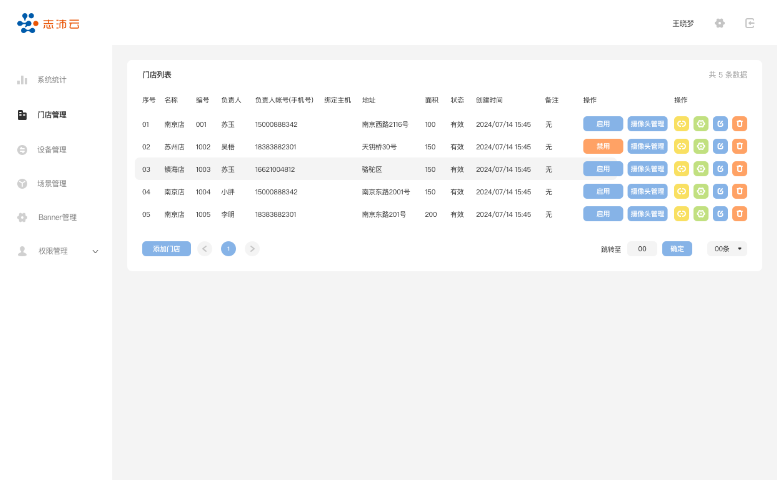Open 摄像头管理 for row 01
The image size is (777, 480).
[647, 124]
